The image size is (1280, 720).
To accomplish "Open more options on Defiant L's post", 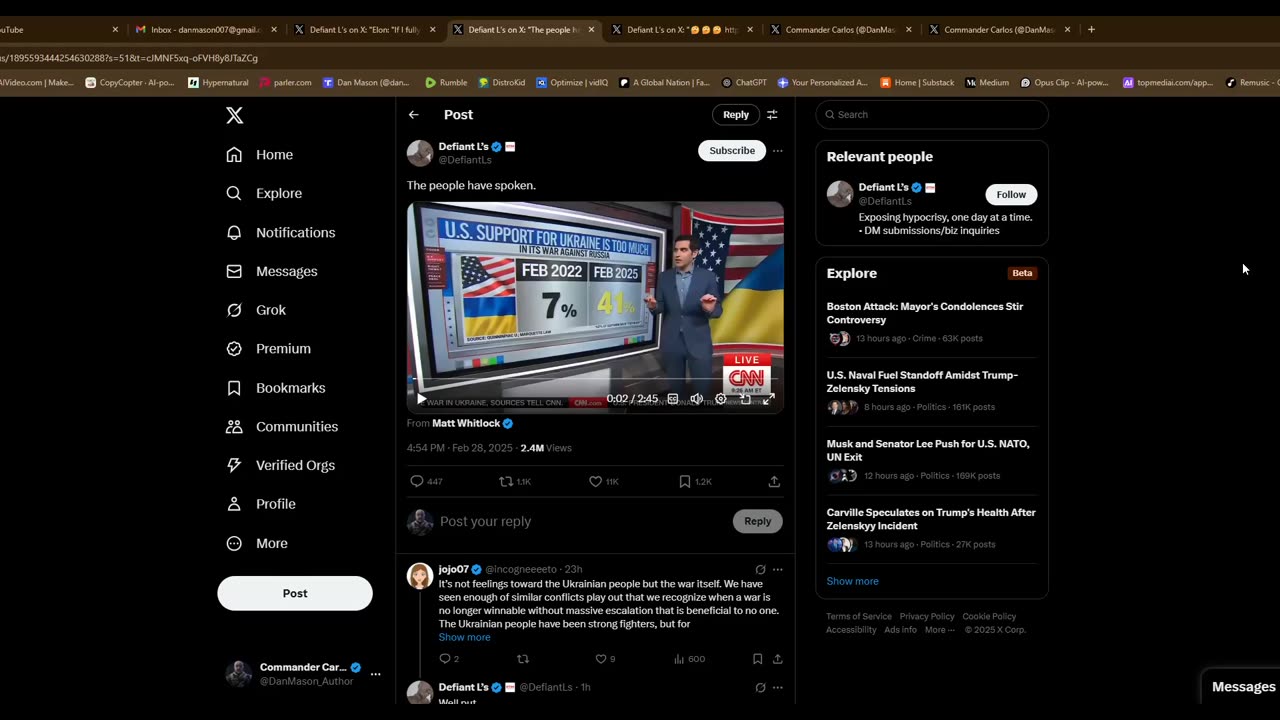I will click(x=777, y=151).
